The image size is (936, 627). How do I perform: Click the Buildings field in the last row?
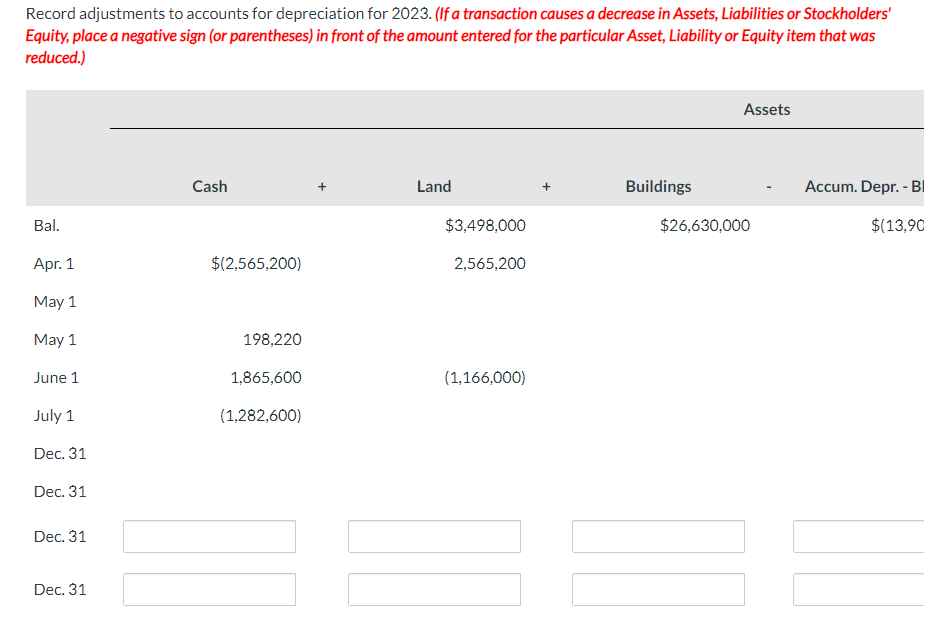pyautogui.click(x=657, y=589)
